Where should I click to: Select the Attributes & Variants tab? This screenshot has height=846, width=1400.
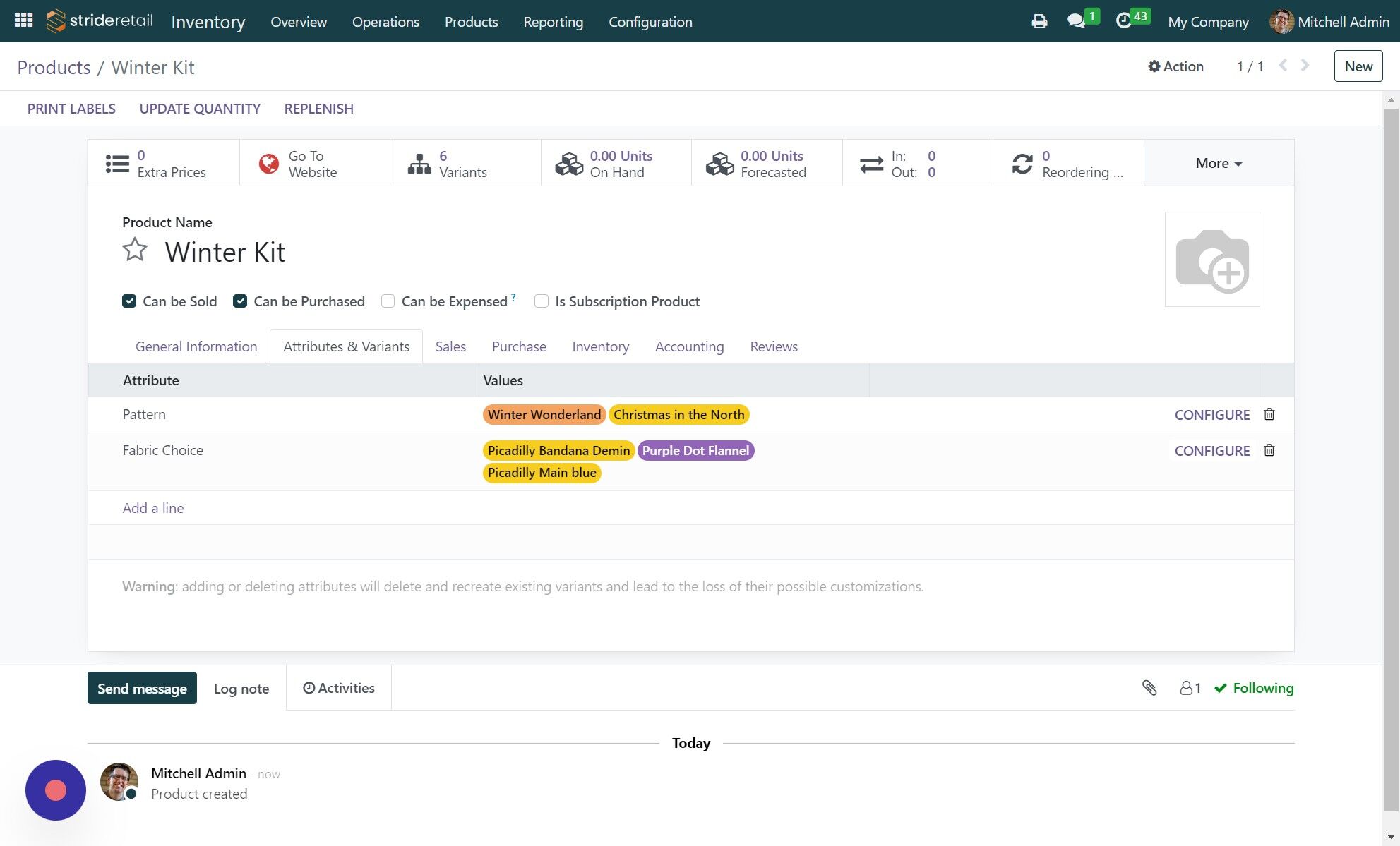pos(346,346)
